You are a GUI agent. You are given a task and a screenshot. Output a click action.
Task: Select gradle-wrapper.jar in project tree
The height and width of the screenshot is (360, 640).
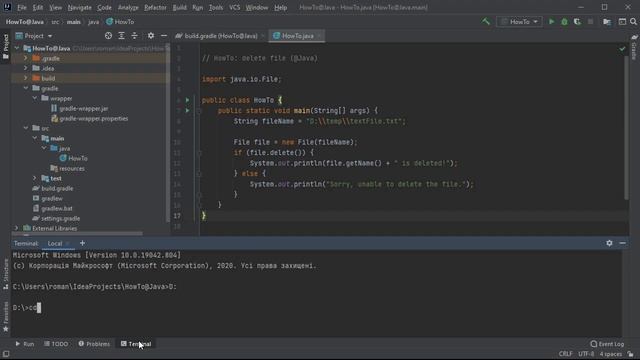coord(84,109)
